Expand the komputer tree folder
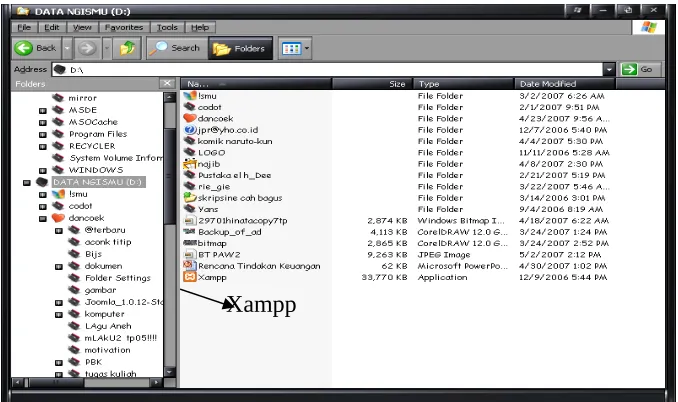 point(59,315)
